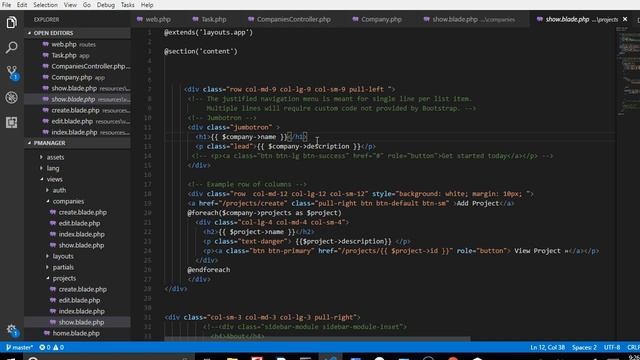Open the View menu

70,5
